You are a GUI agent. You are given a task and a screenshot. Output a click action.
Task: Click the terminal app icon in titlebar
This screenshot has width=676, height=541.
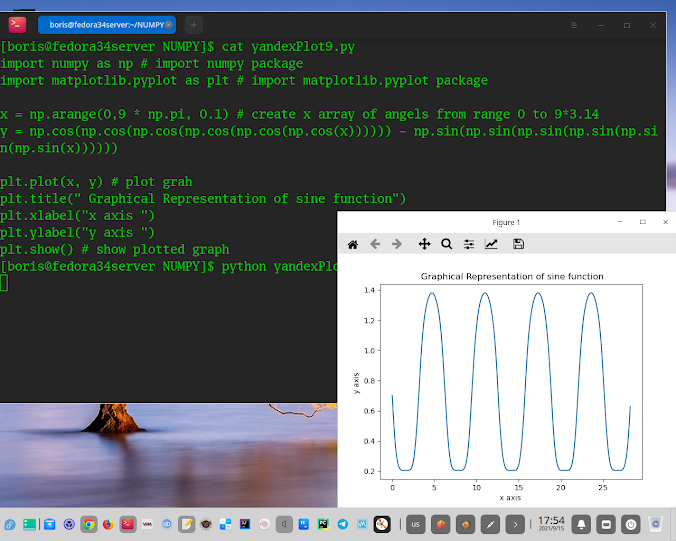pyautogui.click(x=17, y=25)
